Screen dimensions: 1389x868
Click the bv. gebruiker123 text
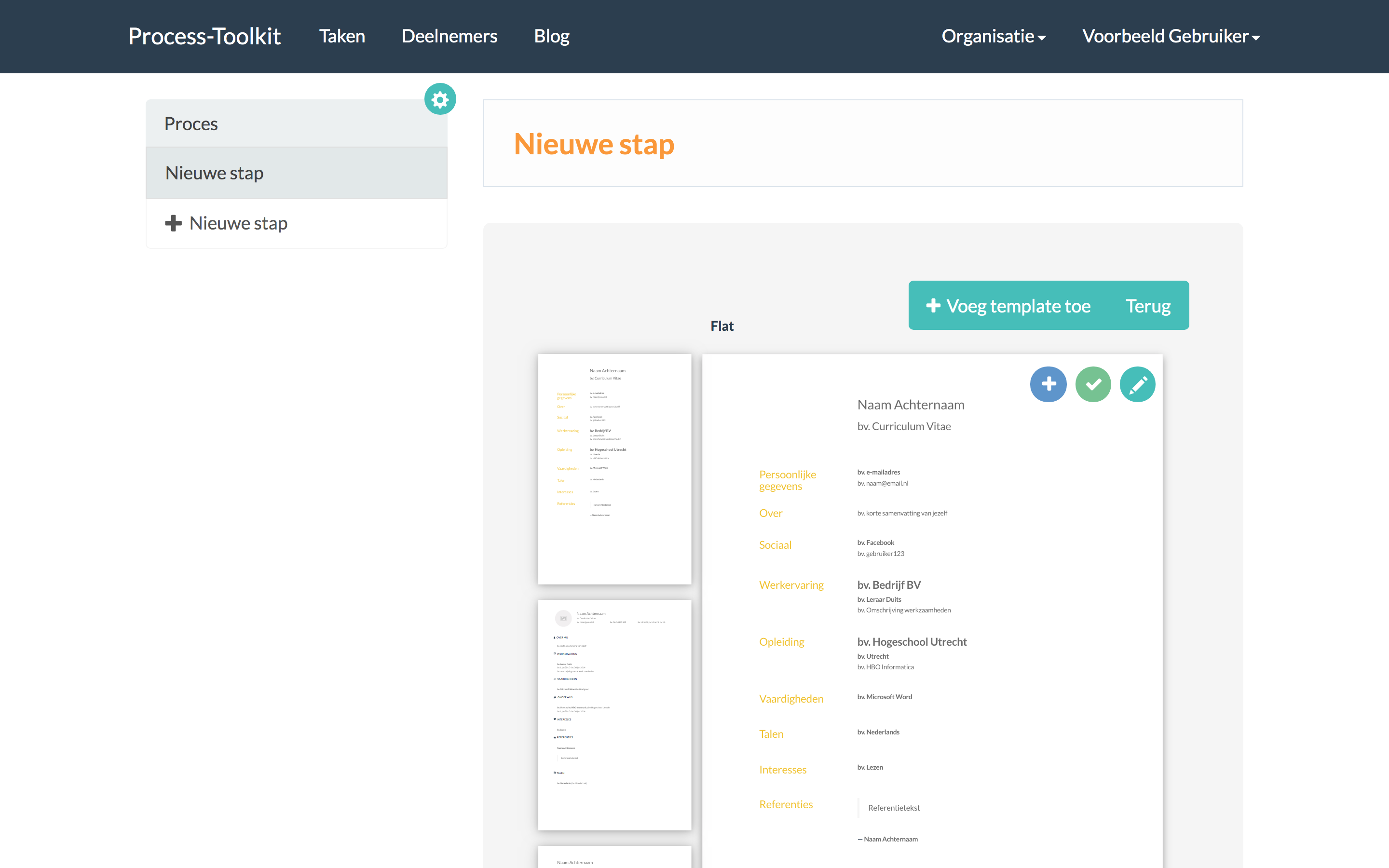pos(881,554)
